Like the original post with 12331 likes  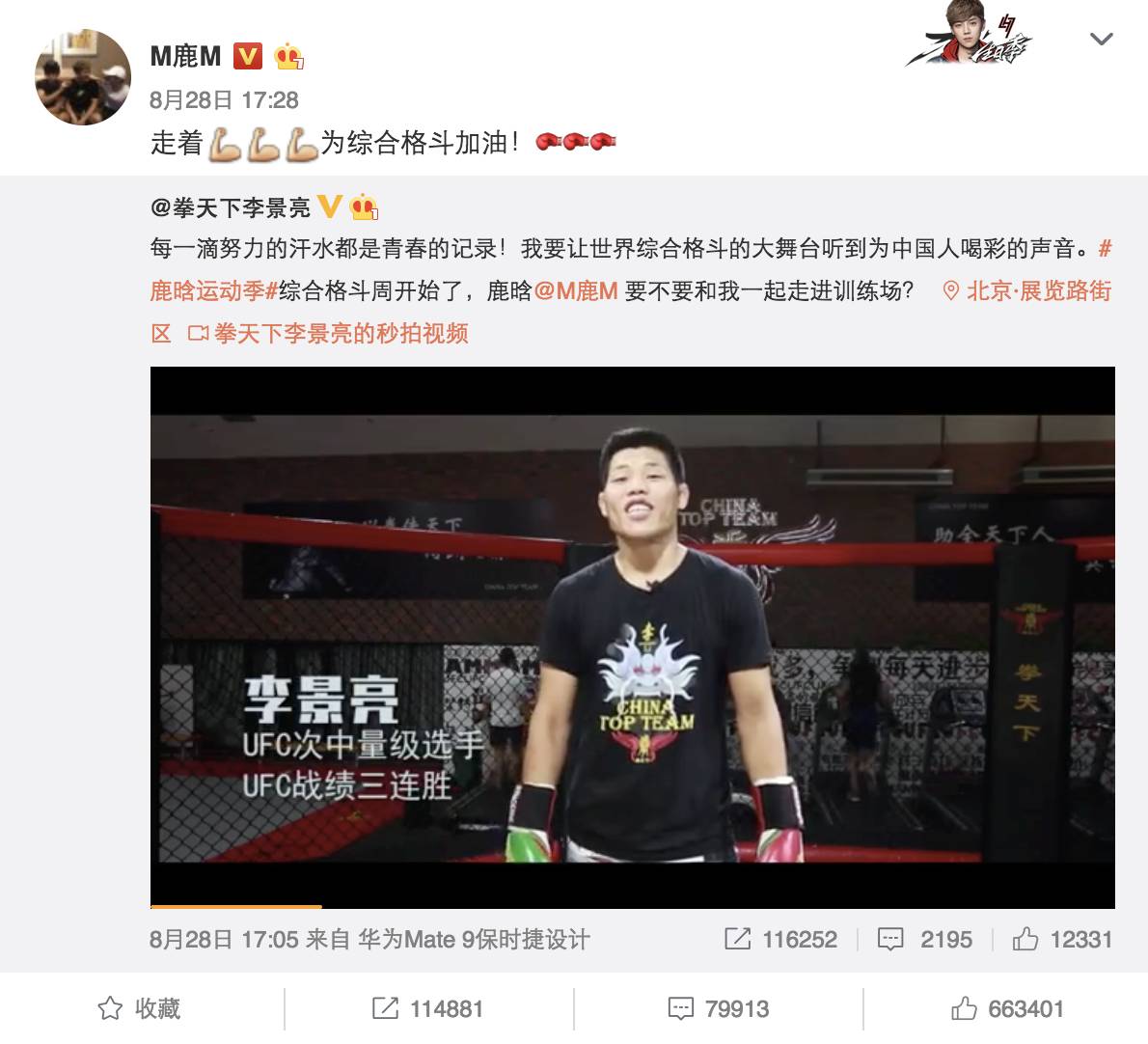(x=1061, y=939)
